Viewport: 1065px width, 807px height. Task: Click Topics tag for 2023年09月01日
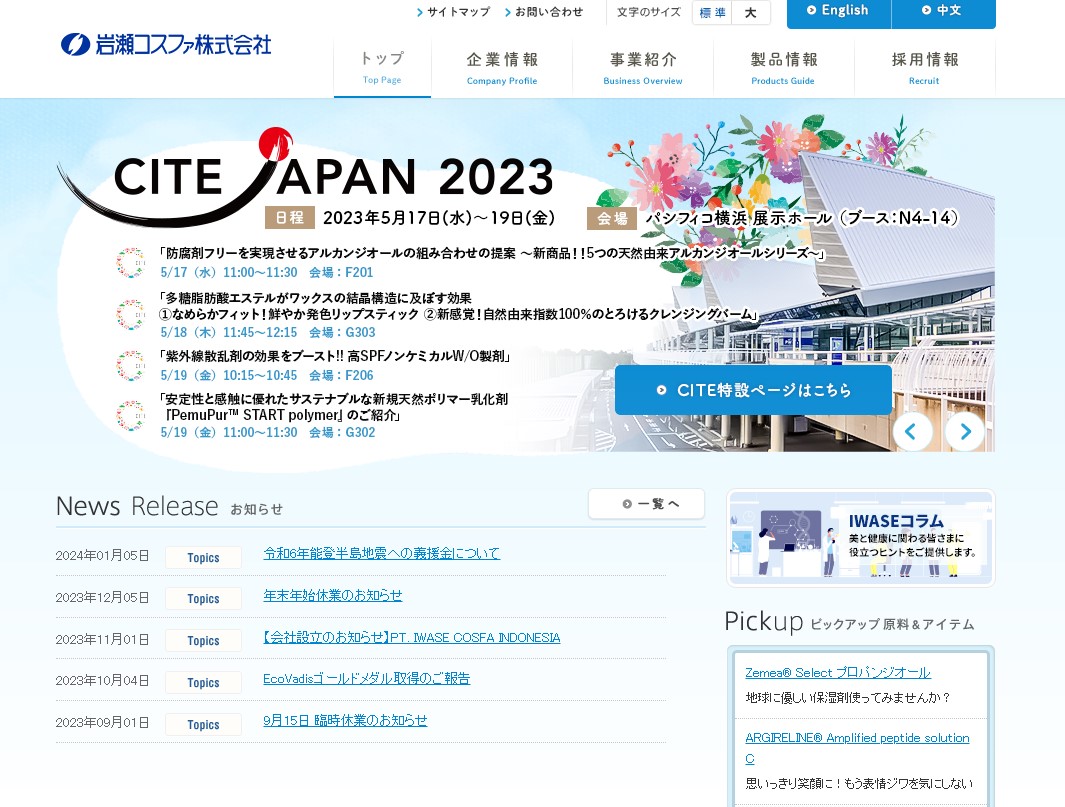[203, 725]
